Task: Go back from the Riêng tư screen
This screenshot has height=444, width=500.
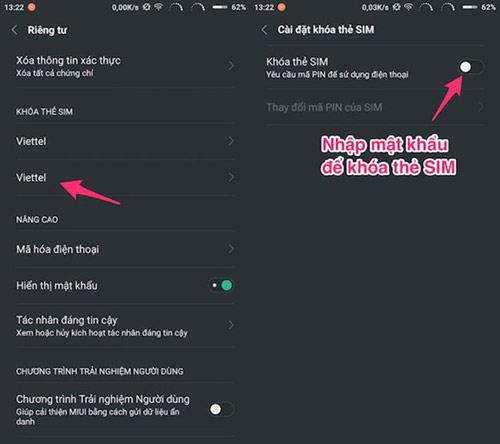Action: point(14,30)
